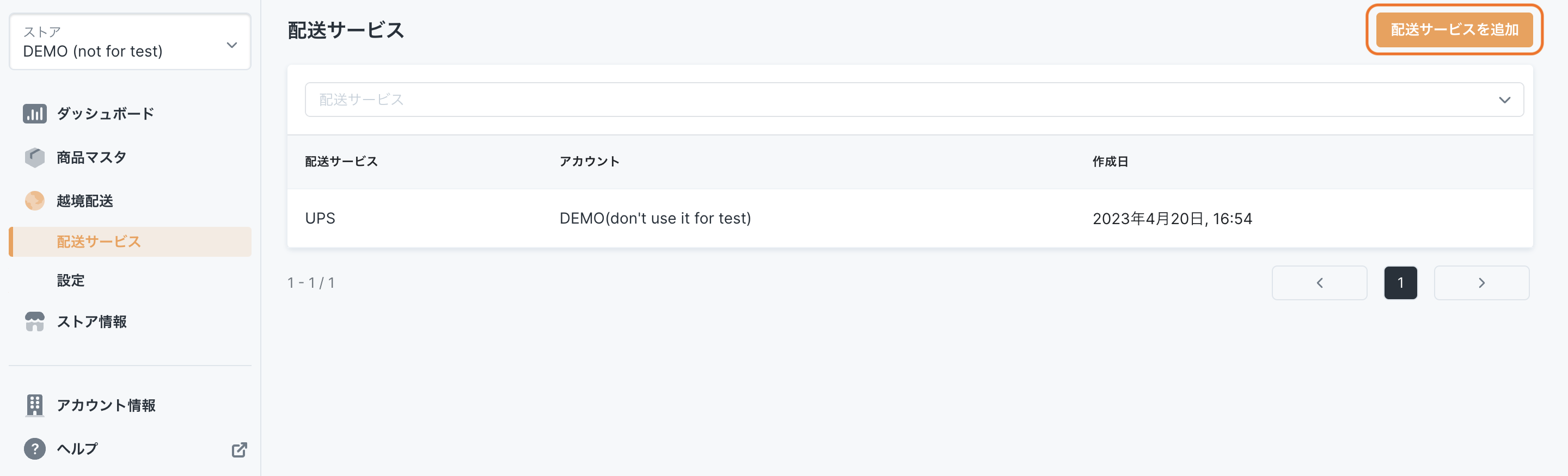This screenshot has width=1568, height=476.
Task: Click the dashboard bar chart icon
Action: (35, 114)
